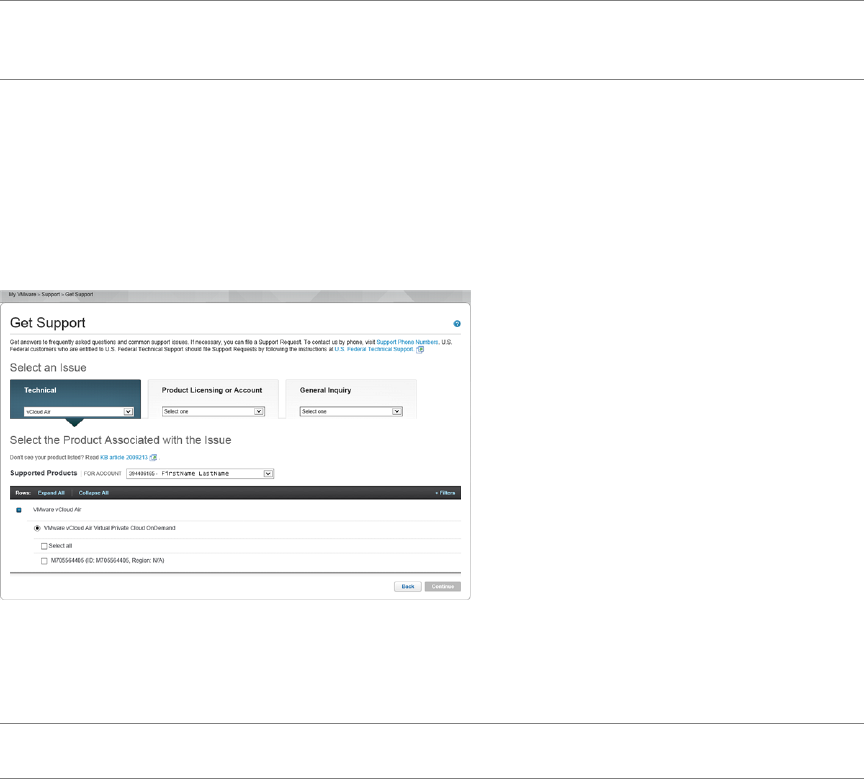Select the Product Licensing or Account tab
This screenshot has width=864, height=779.
213,399
